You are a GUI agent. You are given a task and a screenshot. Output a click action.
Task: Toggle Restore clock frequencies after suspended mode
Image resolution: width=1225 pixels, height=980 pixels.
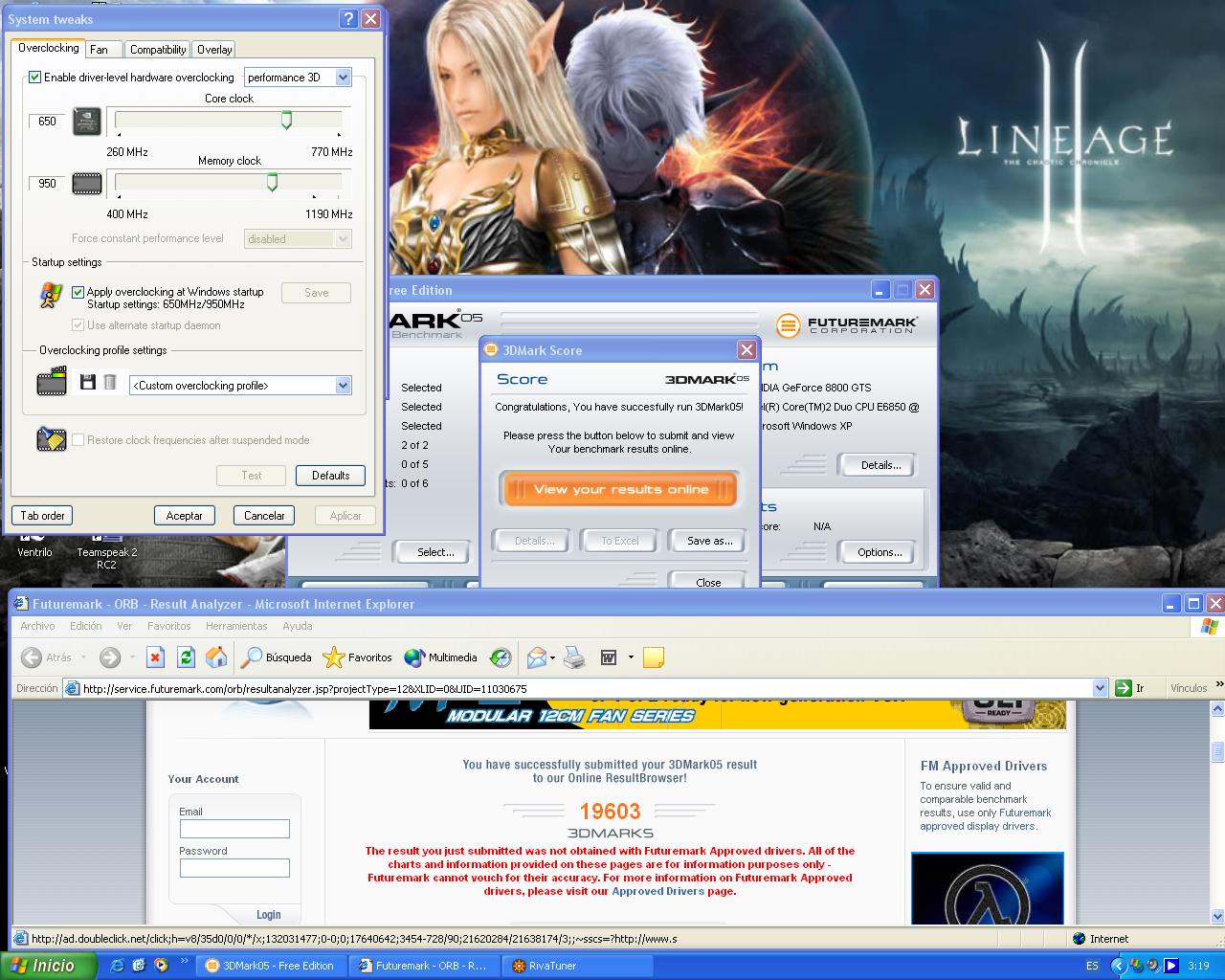click(x=78, y=440)
